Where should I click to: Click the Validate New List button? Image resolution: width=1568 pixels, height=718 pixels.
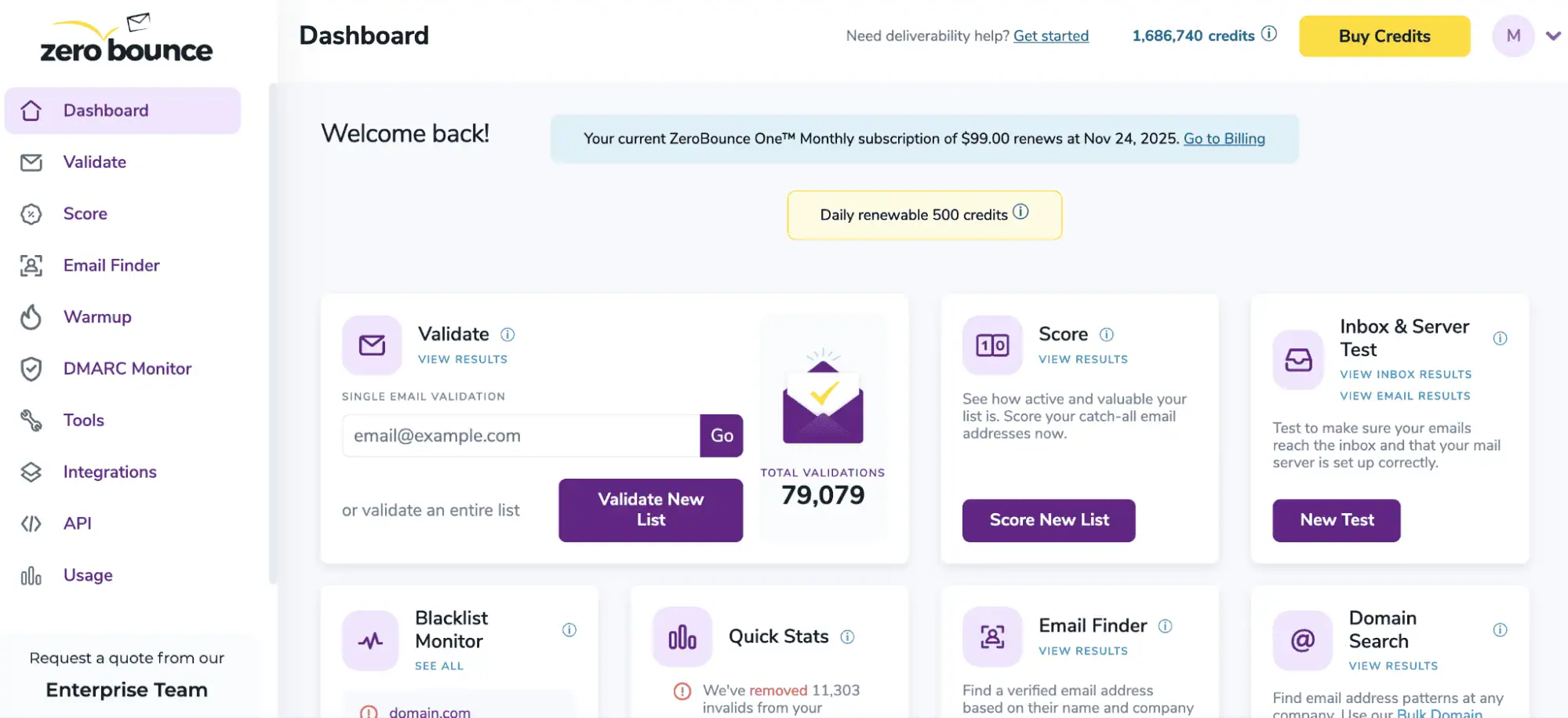tap(650, 510)
